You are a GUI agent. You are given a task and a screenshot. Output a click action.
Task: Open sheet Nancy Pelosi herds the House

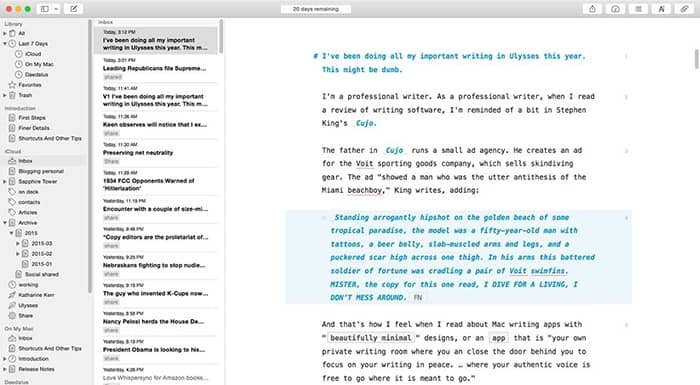coord(156,322)
